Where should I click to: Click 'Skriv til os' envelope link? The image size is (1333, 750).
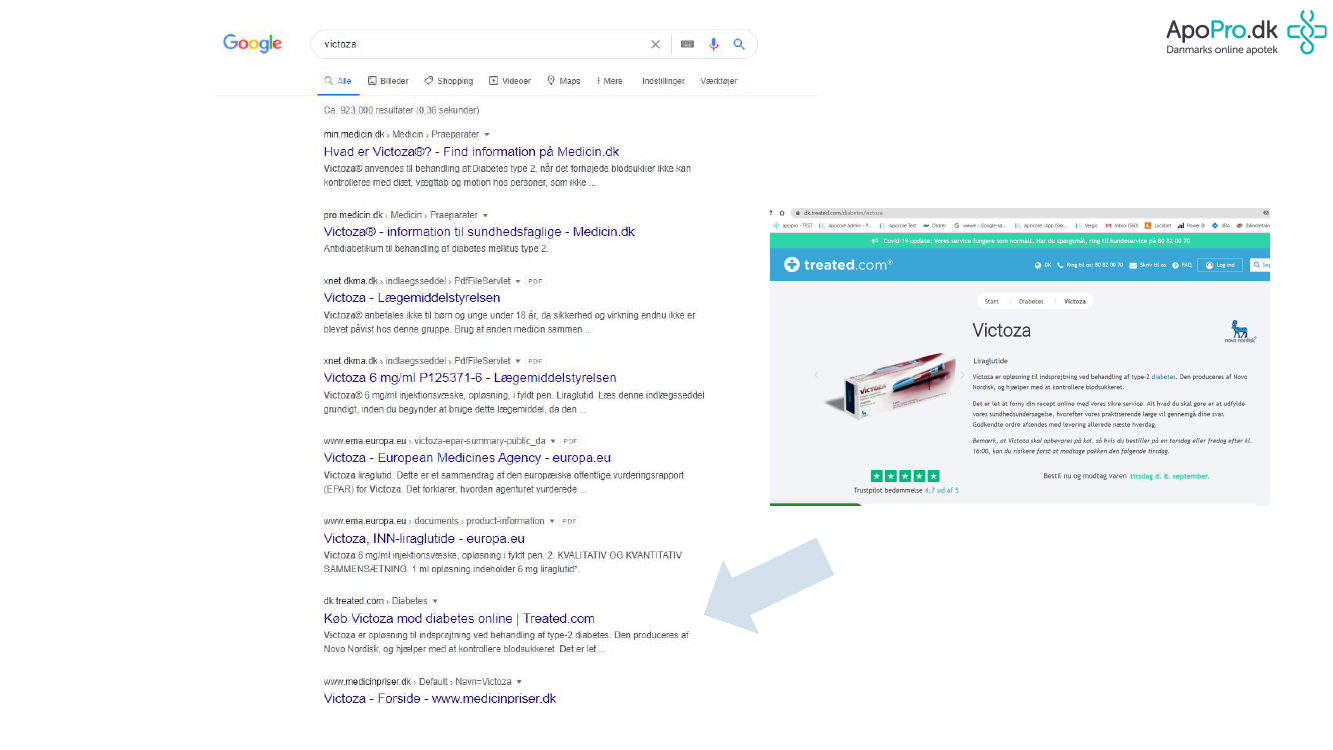pos(1147,265)
